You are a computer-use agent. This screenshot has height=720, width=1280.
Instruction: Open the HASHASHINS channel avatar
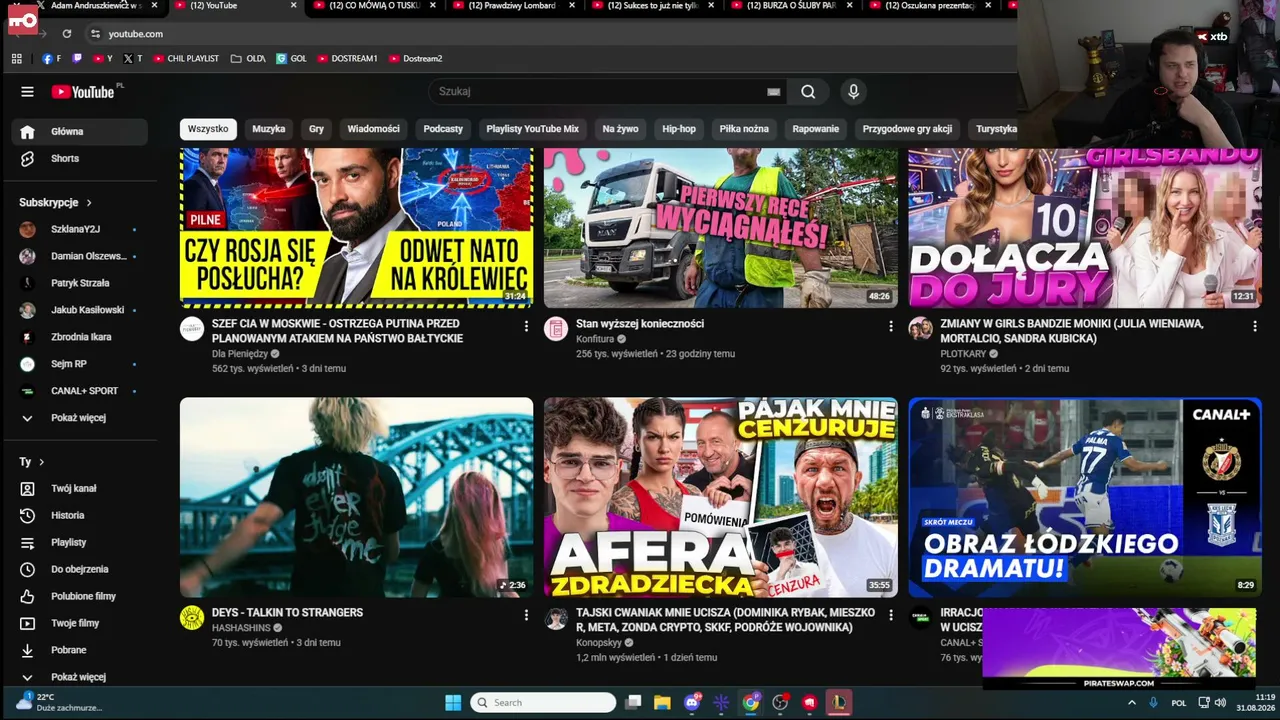[x=192, y=618]
